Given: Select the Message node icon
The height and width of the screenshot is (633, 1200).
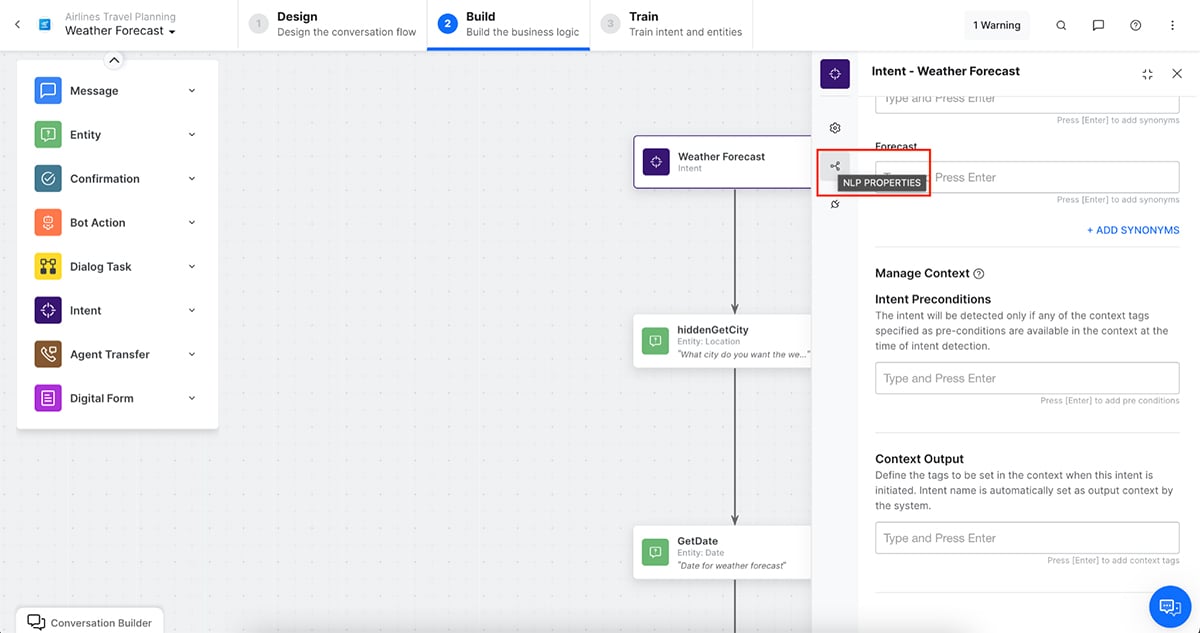Looking at the screenshot, I should coord(47,90).
